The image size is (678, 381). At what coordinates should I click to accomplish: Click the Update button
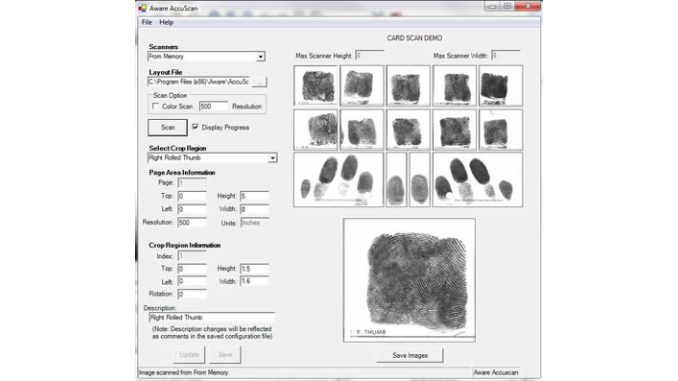[x=189, y=355]
